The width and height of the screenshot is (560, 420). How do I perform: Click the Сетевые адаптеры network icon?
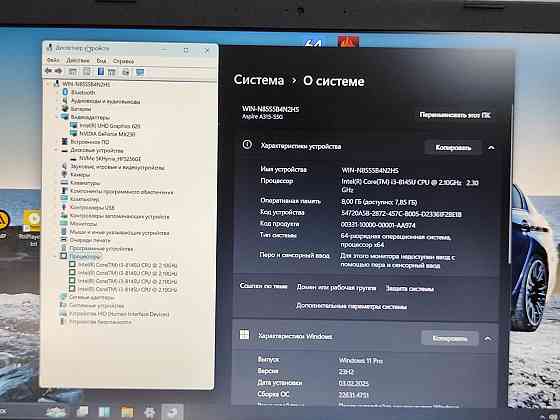point(63,296)
